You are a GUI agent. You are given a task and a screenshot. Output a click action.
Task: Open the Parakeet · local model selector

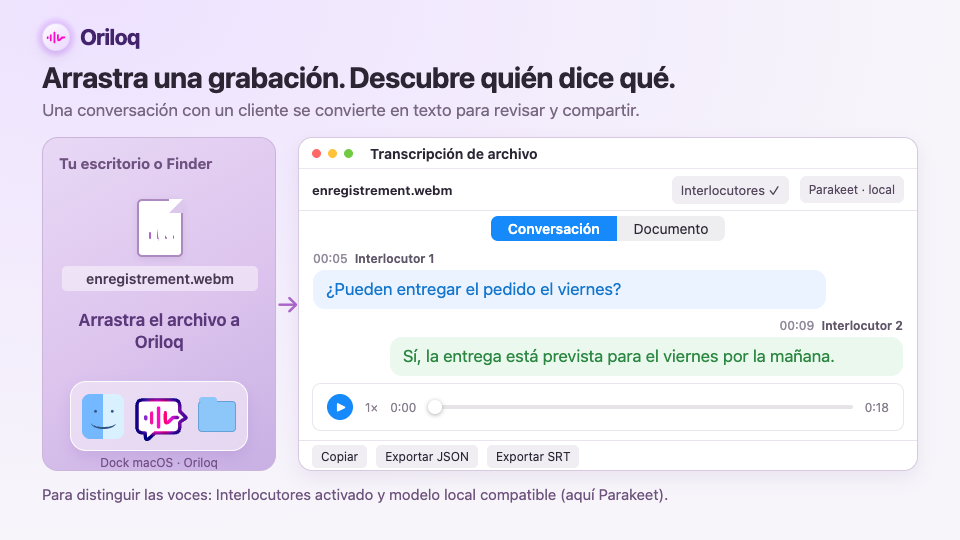tap(852, 190)
